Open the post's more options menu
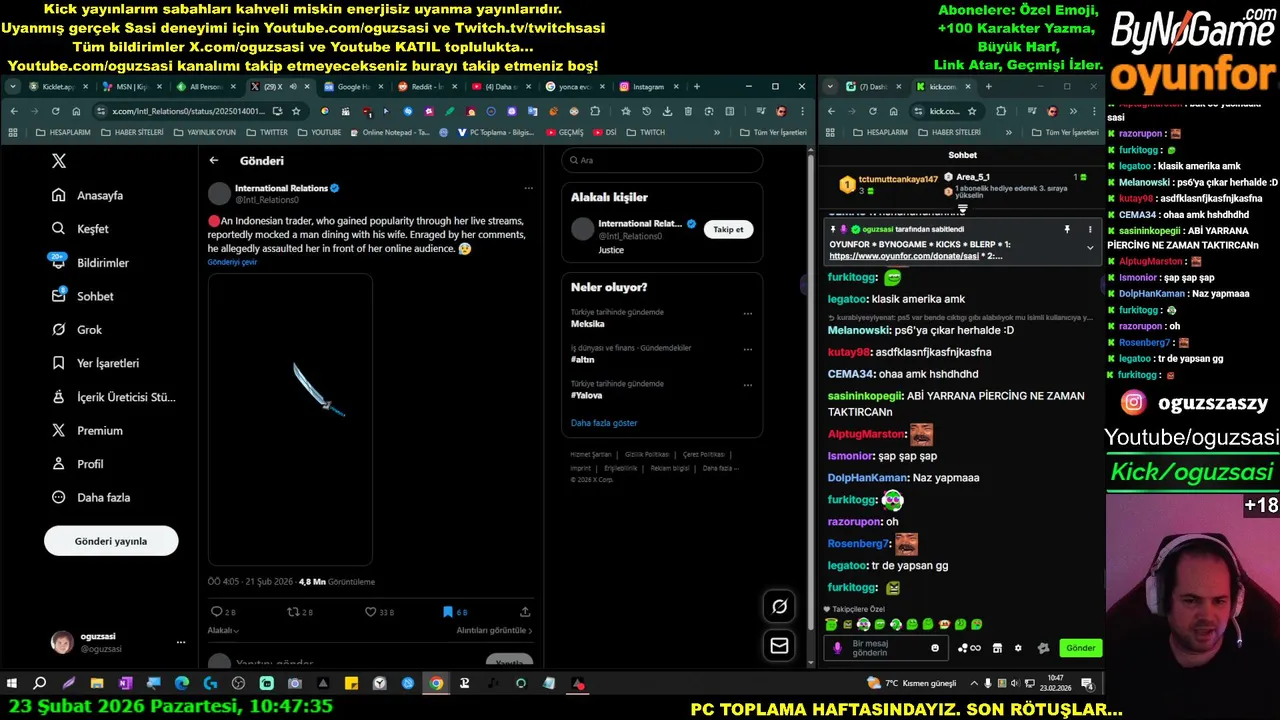Viewport: 1280px width, 720px height. pyautogui.click(x=528, y=188)
